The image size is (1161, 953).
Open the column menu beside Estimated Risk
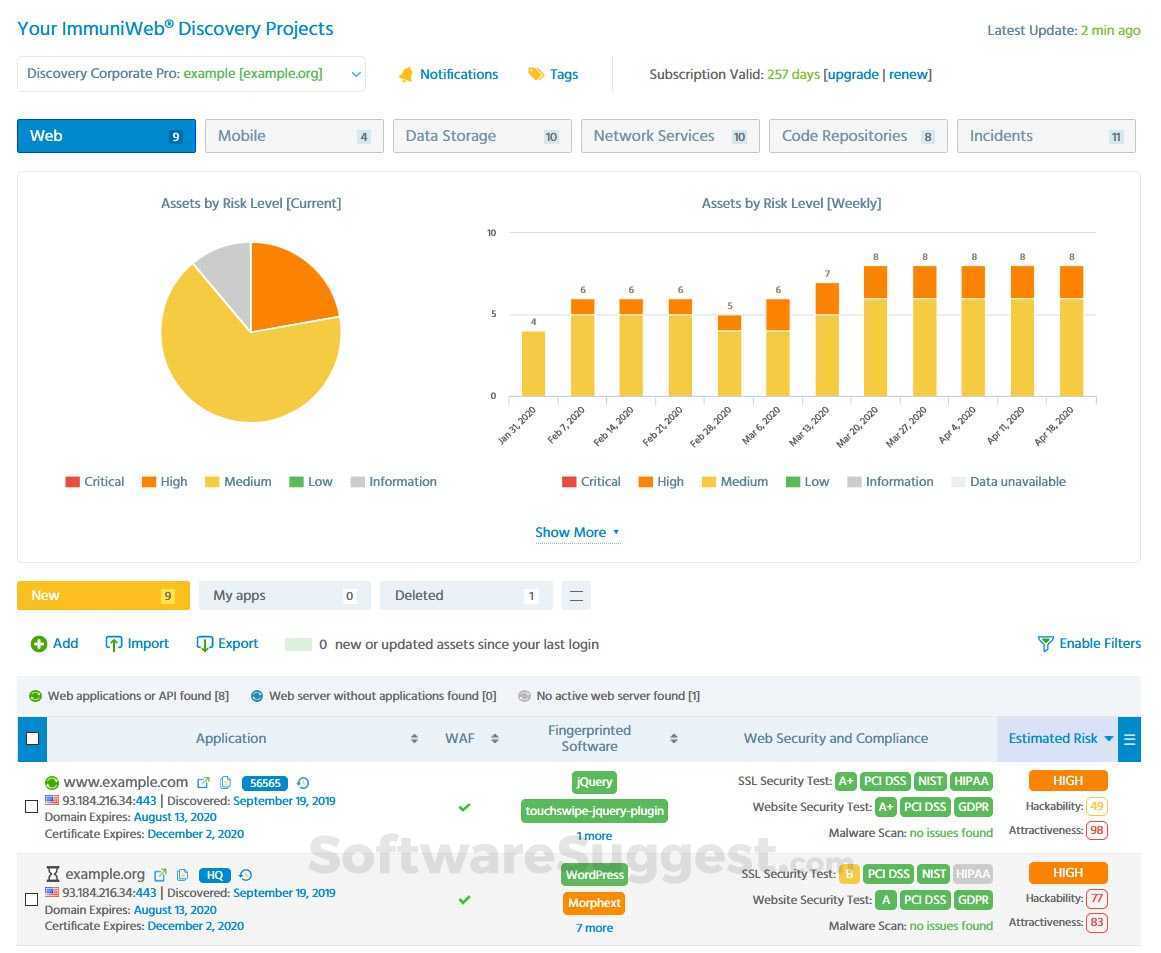(x=1129, y=739)
